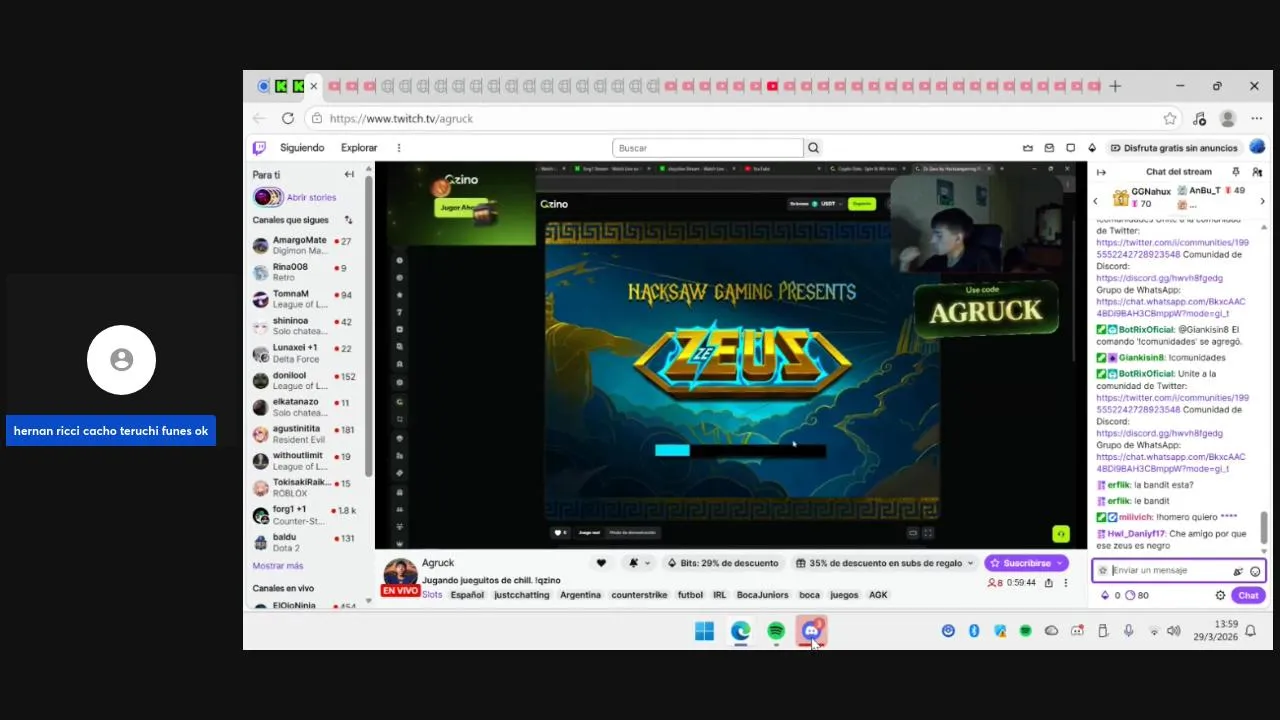Open the BocaJuniors tag
The height and width of the screenshot is (720, 1280).
(x=763, y=595)
